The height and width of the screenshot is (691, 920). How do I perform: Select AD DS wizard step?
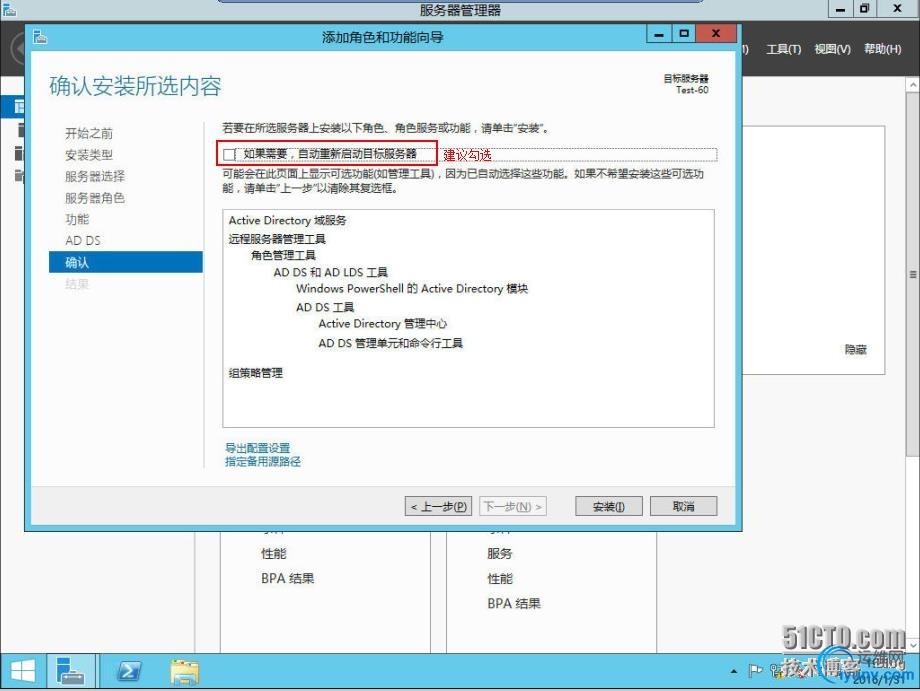tap(83, 241)
